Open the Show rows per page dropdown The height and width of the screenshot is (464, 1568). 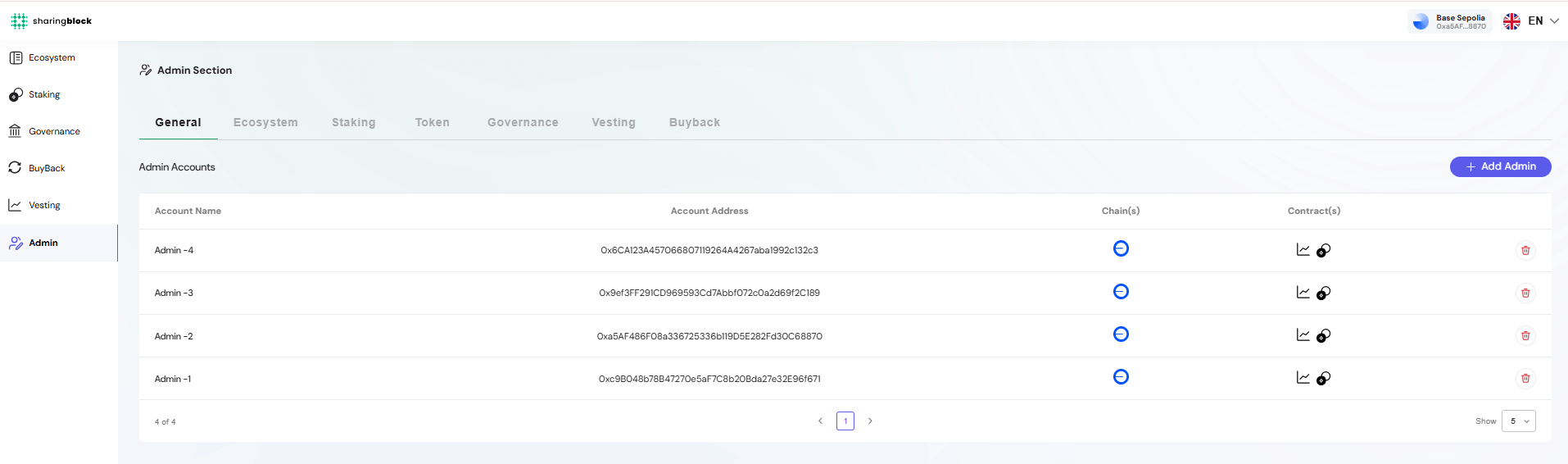pyautogui.click(x=1518, y=421)
